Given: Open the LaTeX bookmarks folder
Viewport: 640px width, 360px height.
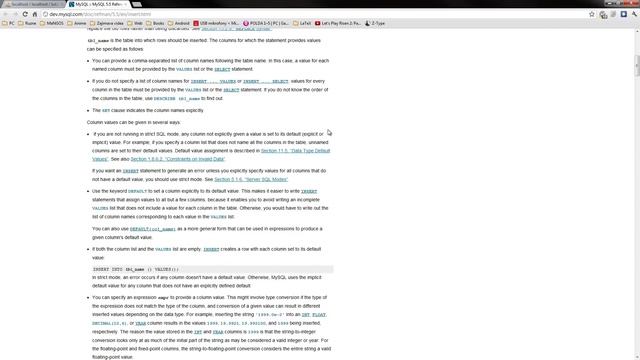Looking at the screenshot, I should point(302,23).
